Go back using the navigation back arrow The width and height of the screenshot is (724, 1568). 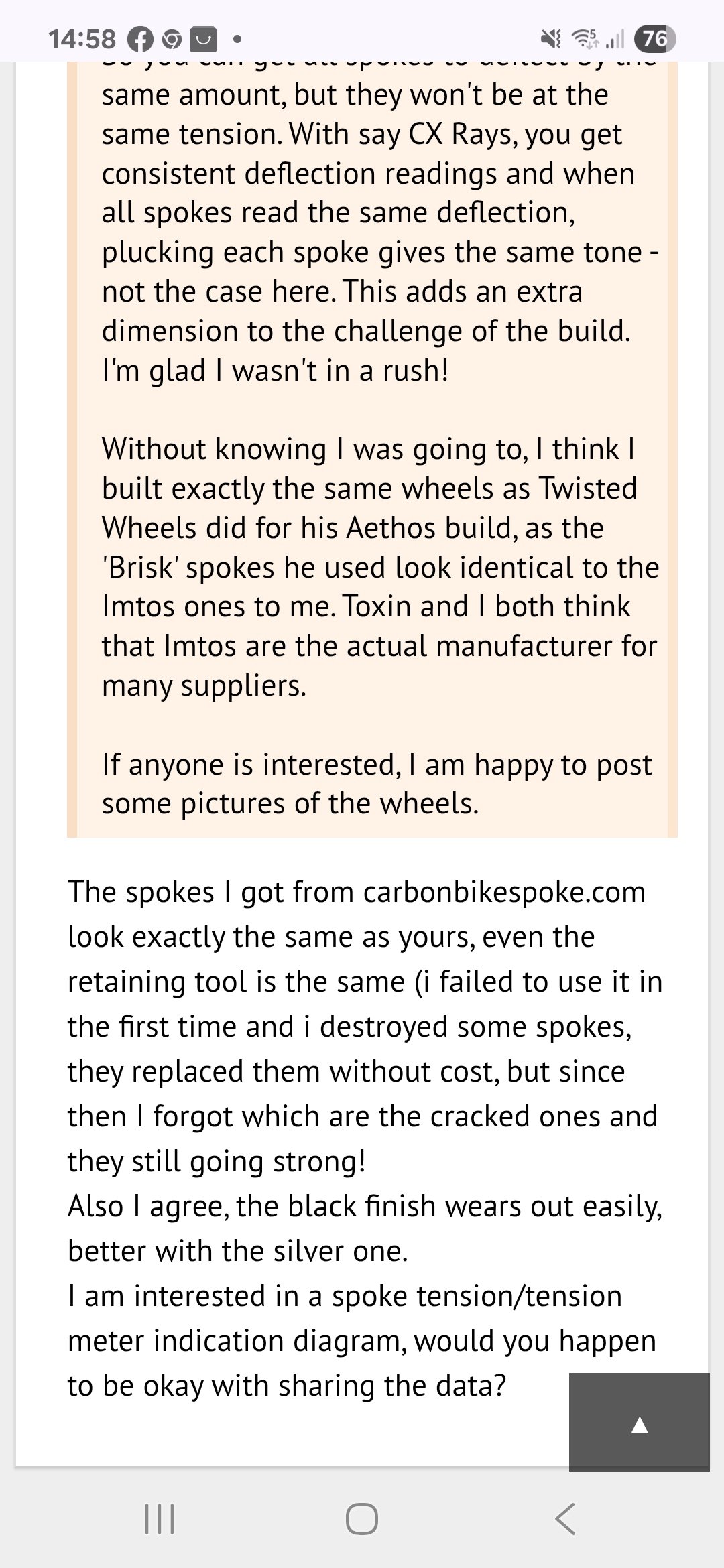point(565,1518)
